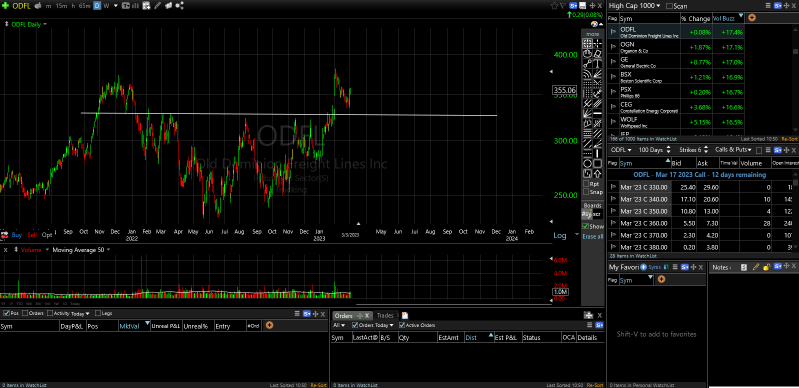Open timeframe dropdown arrow after W
This screenshot has height=388, width=799.
(x=116, y=6)
